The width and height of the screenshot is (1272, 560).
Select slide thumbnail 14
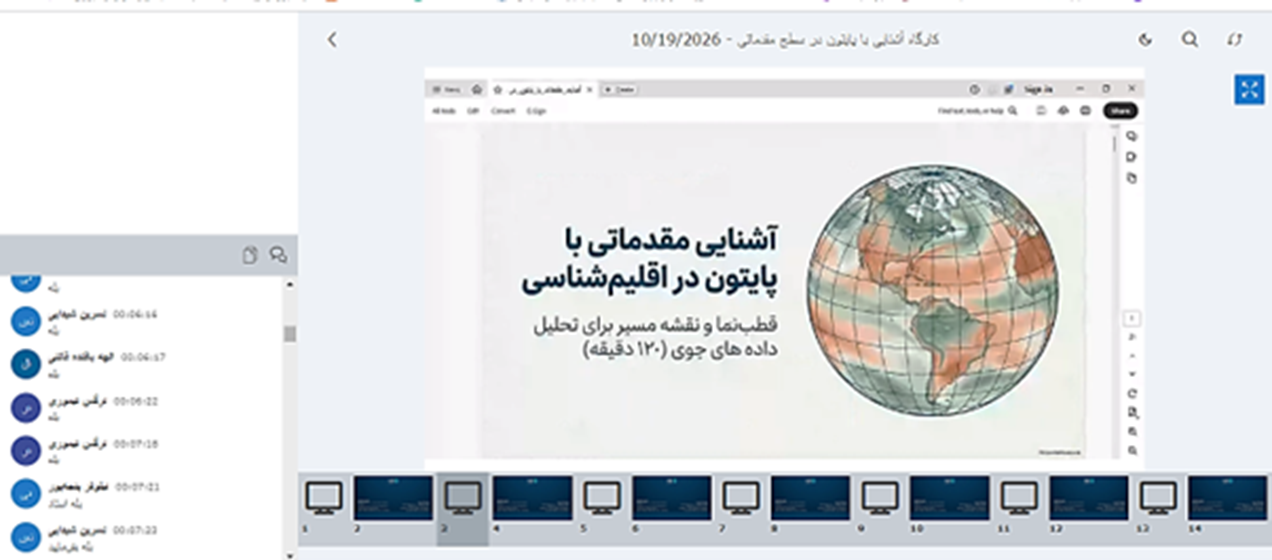tap(1228, 498)
